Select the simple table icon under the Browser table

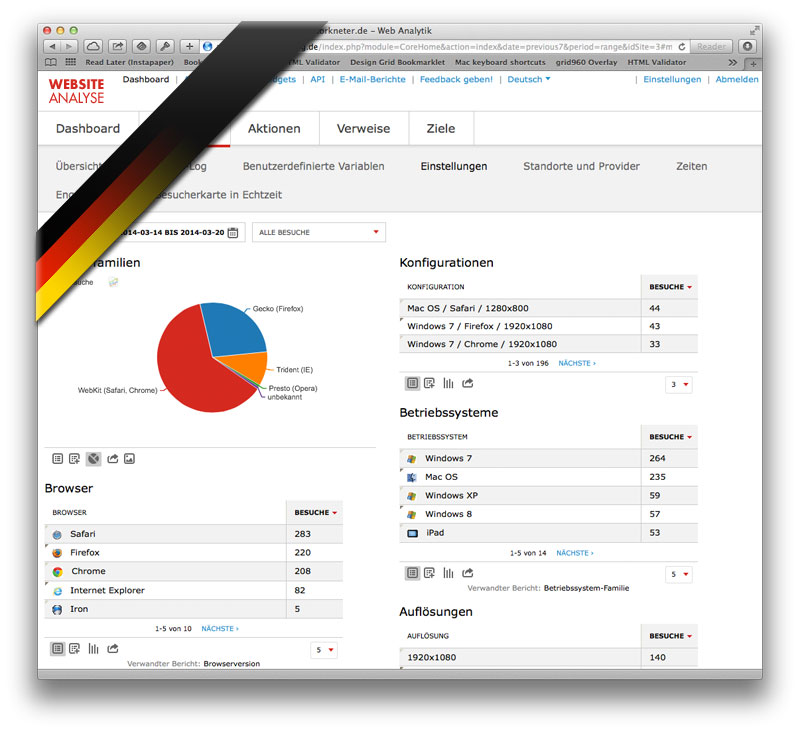coord(58,648)
